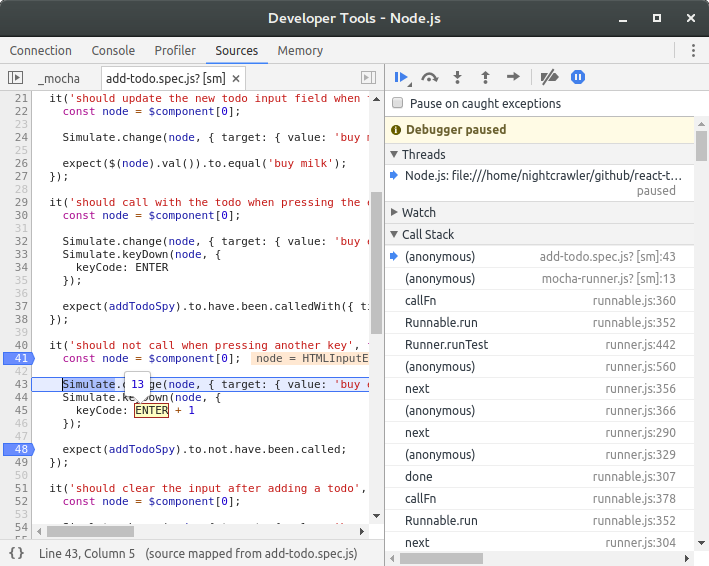Viewport: 709px width, 566px height.
Task: Switch to the Console tab
Action: [x=113, y=51]
